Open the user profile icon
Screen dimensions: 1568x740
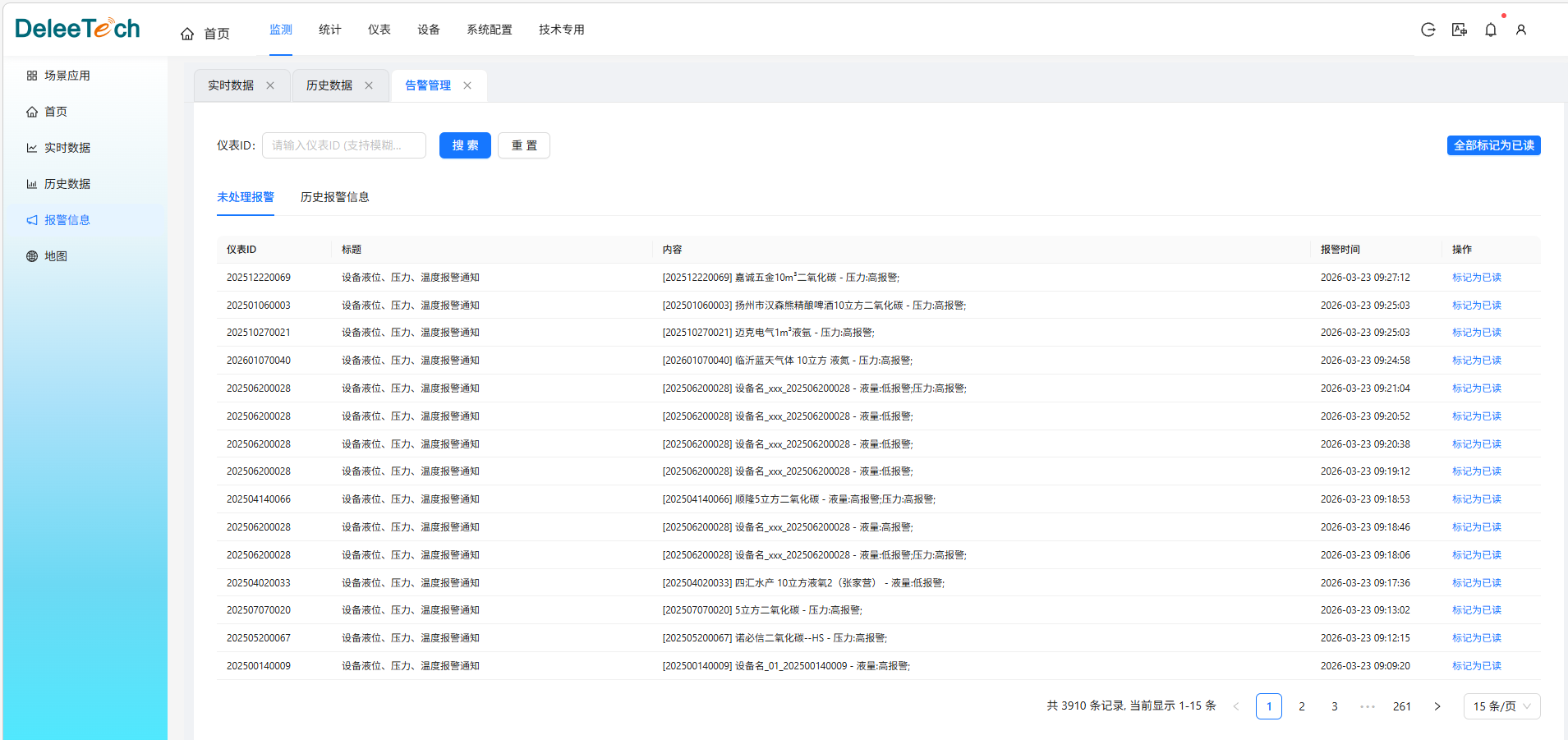[1520, 30]
